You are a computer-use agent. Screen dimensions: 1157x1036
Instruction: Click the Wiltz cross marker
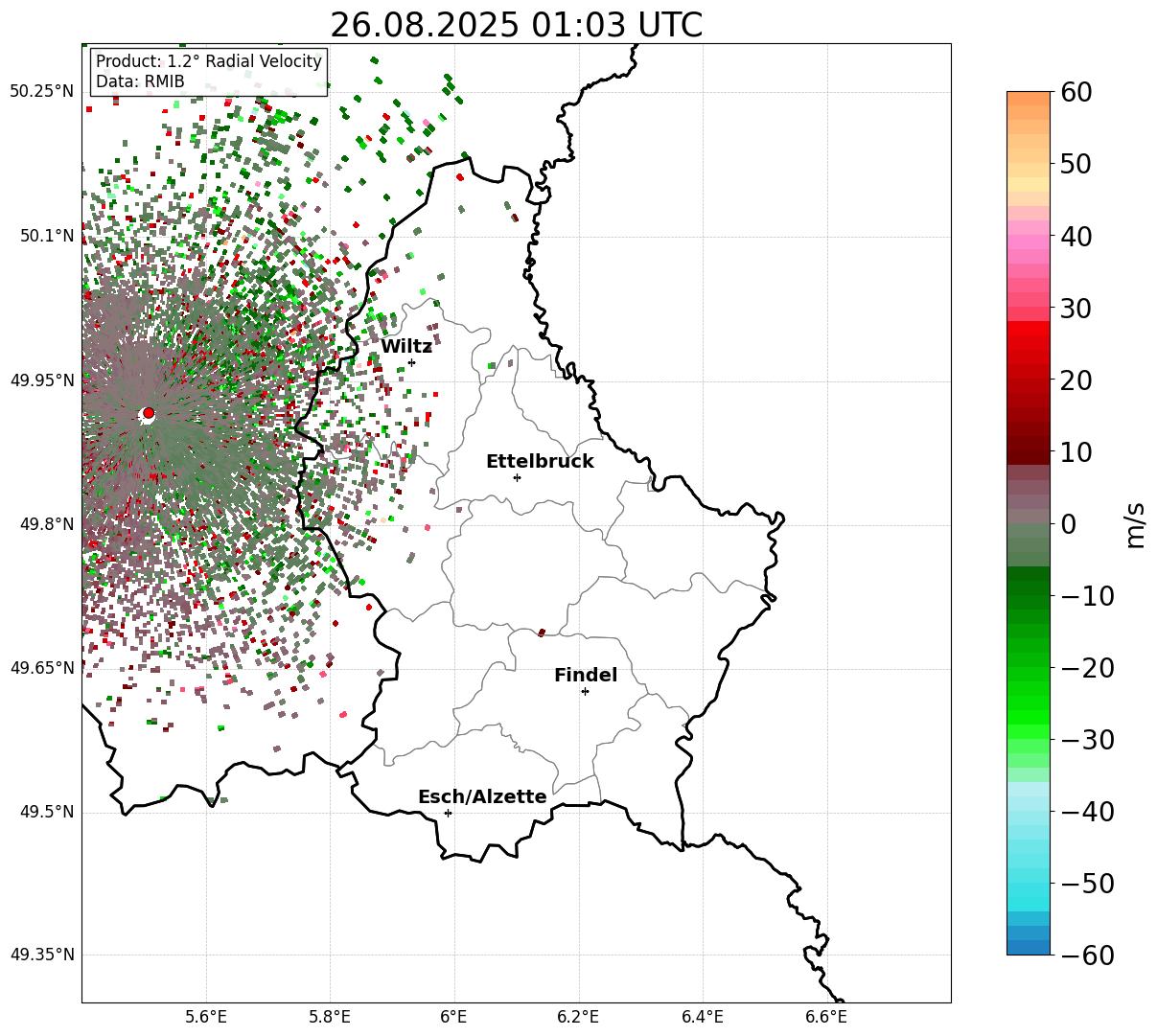411,362
